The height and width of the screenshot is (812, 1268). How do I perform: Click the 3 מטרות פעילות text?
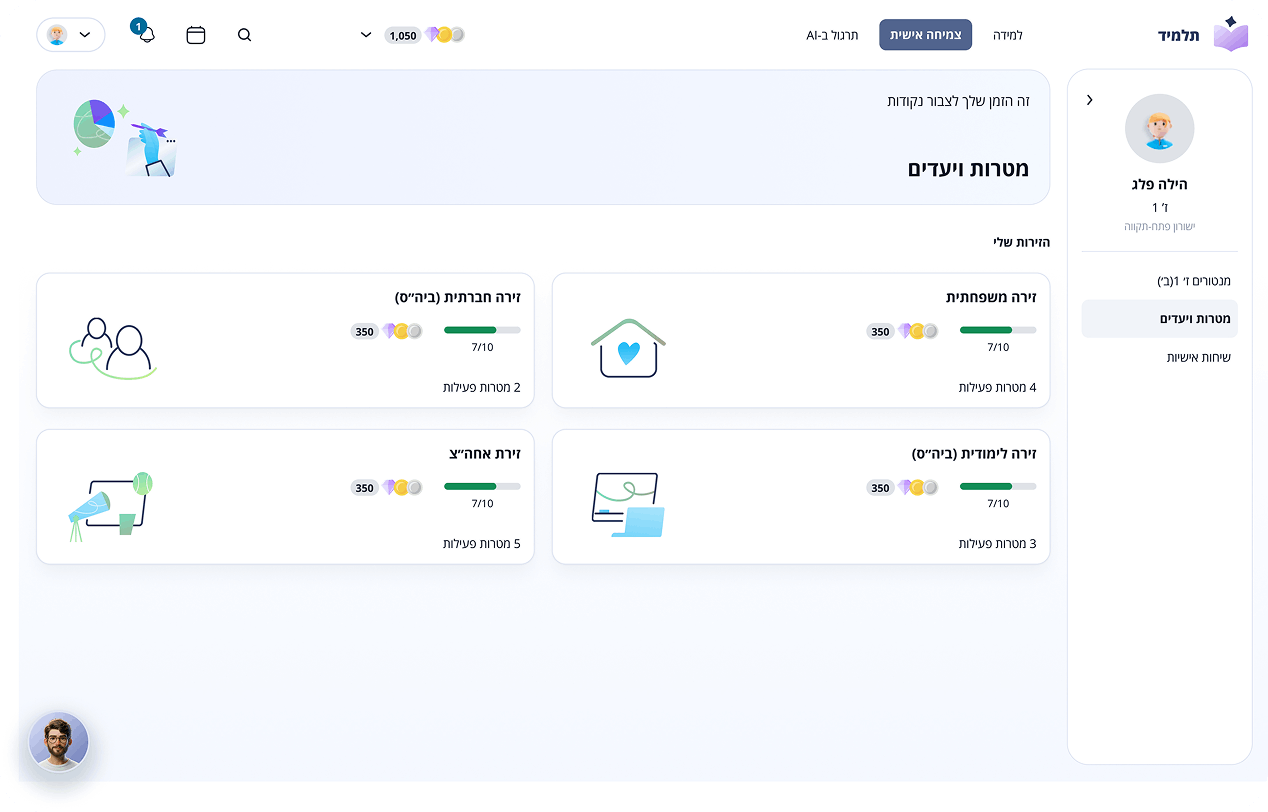click(997, 545)
